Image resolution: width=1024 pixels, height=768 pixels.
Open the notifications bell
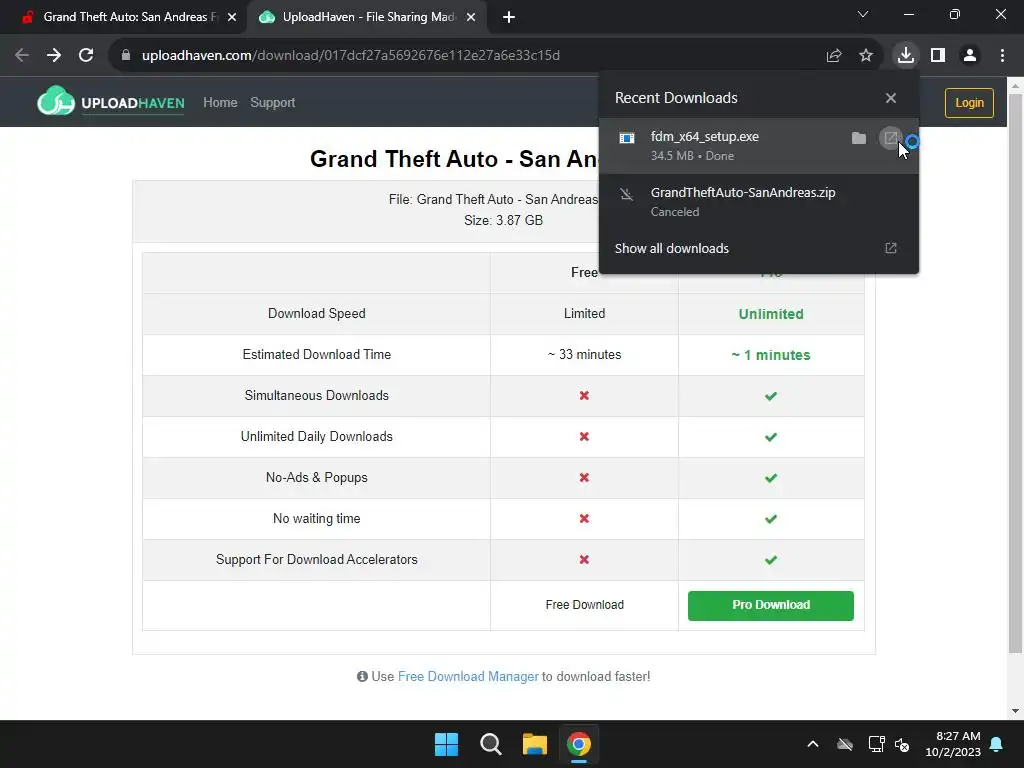pos(997,744)
